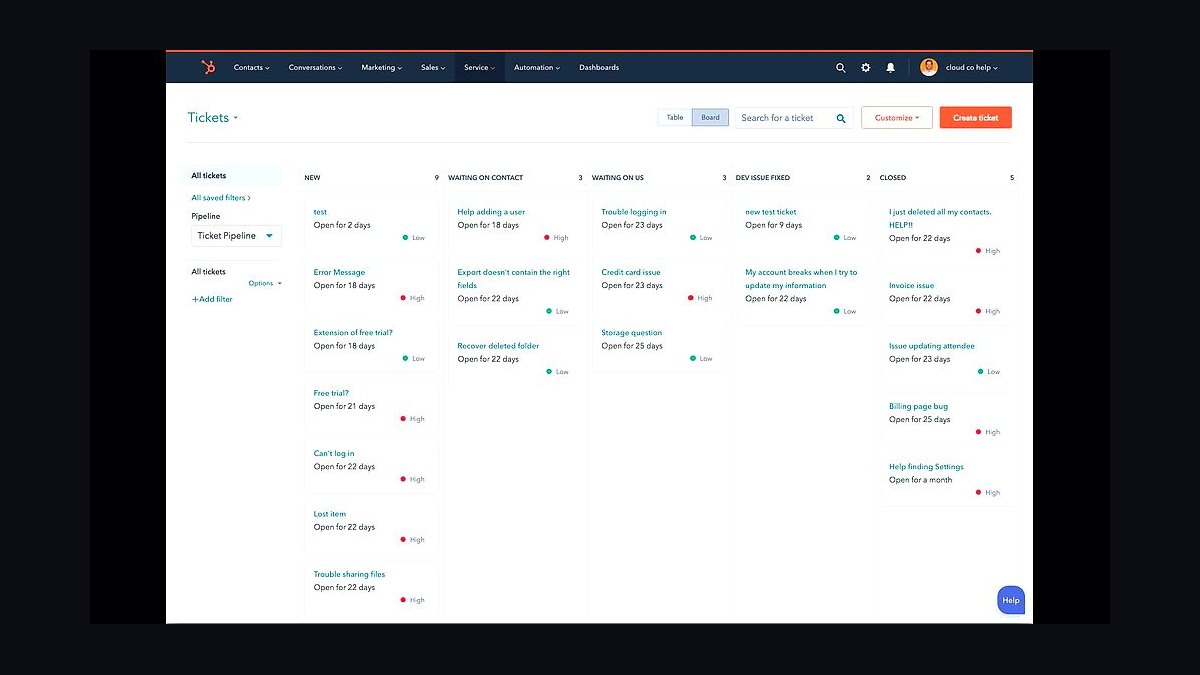Open the Billing page bug ticket
1200x675 pixels.
pos(919,407)
